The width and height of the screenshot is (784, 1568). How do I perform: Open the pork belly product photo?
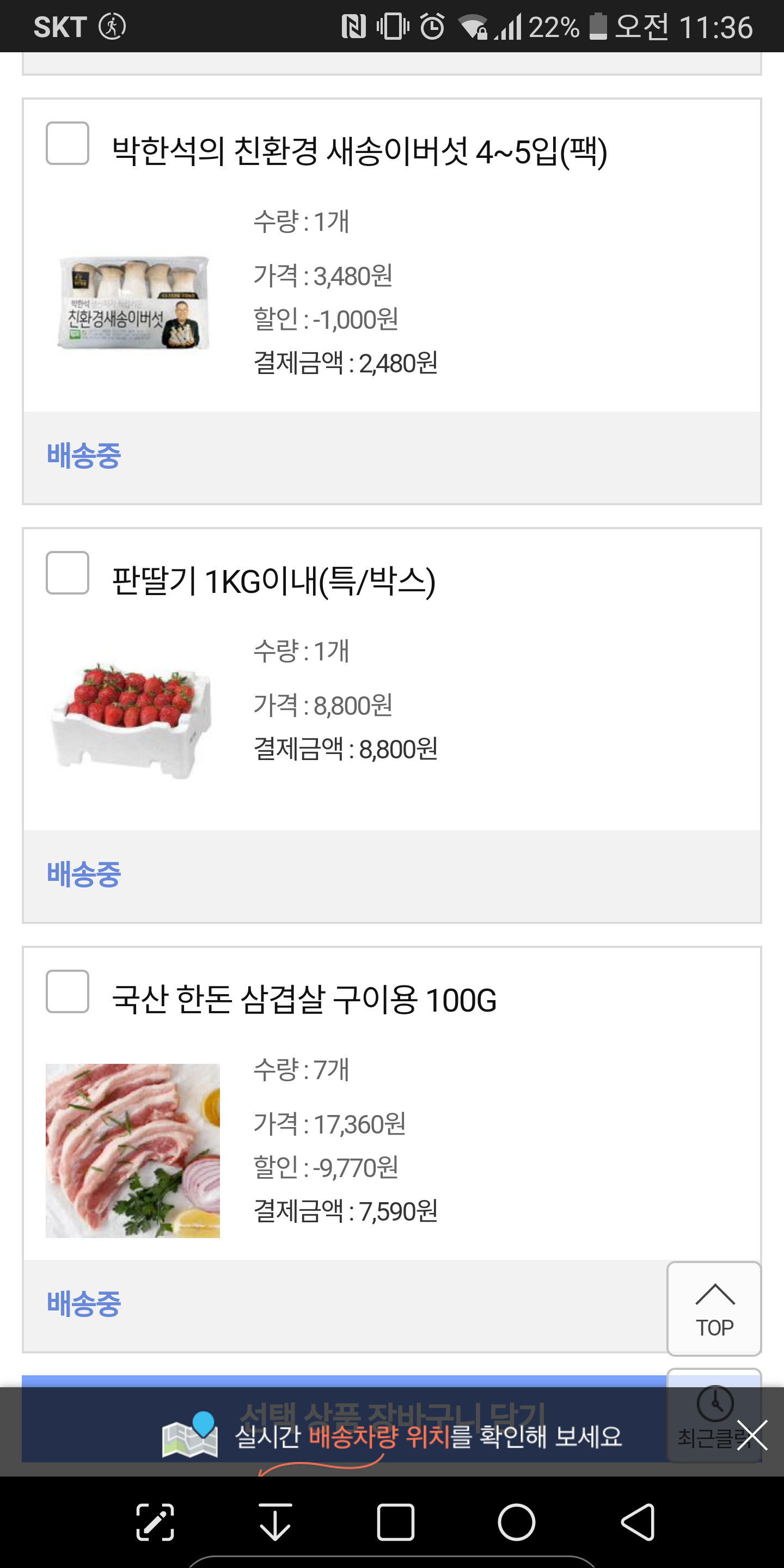[x=133, y=1150]
